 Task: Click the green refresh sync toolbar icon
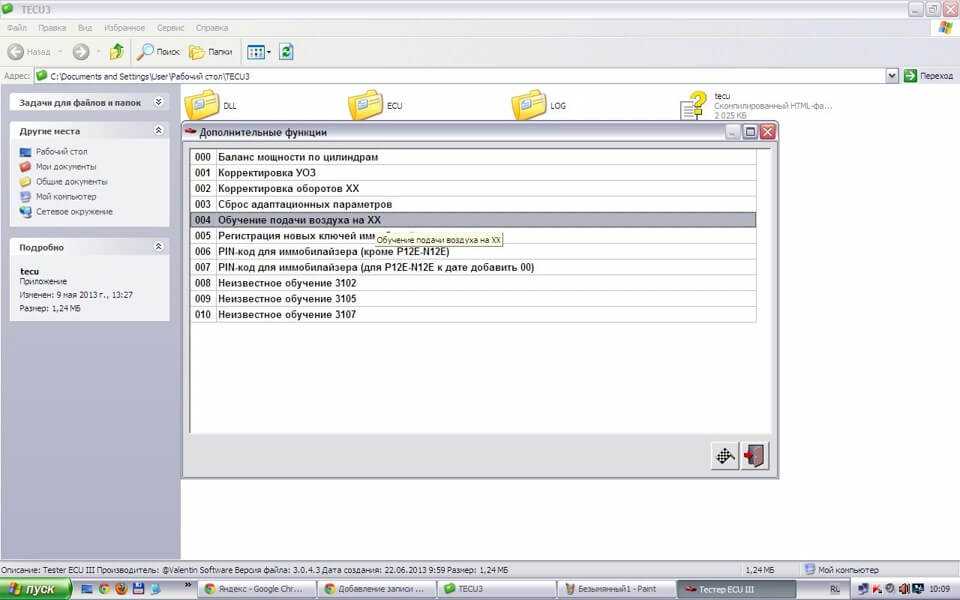coord(286,51)
